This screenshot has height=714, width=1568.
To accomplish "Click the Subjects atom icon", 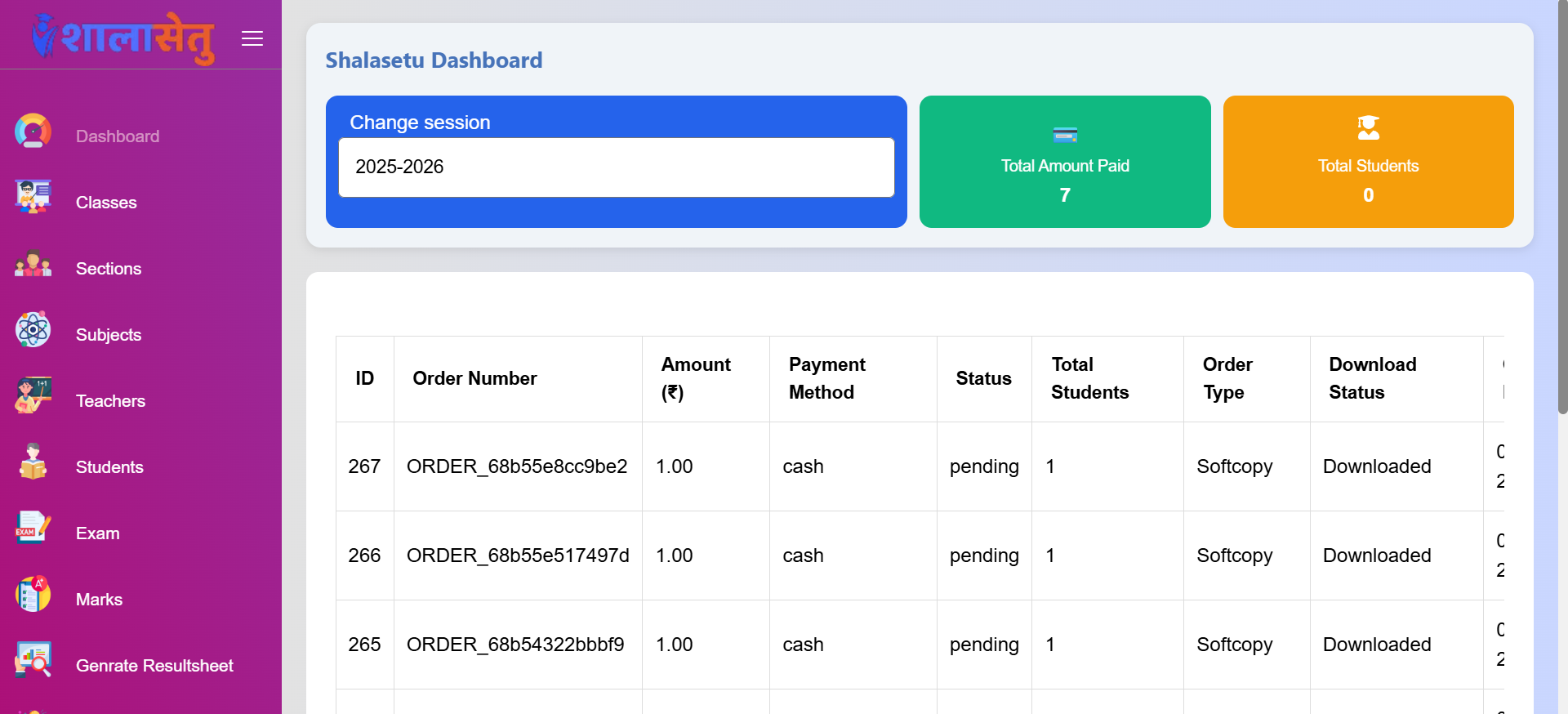I will [x=33, y=330].
